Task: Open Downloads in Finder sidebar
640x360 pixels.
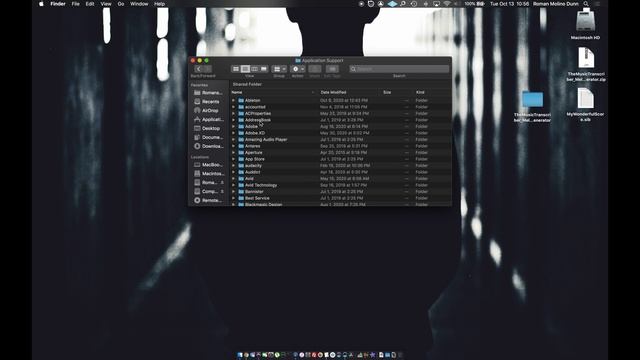Action: point(208,146)
